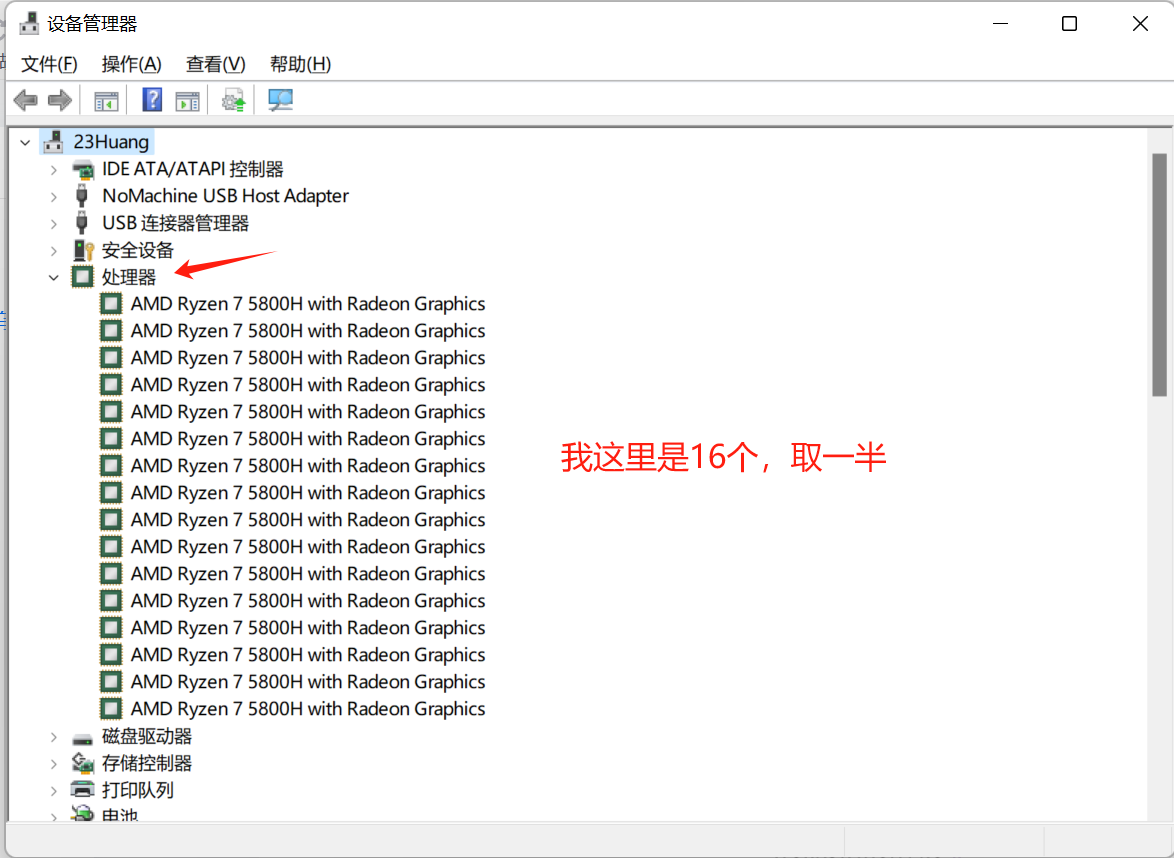Click the computer icon next to 23Huang
Screen dimensions: 1174x858
pyautogui.click(x=54, y=142)
